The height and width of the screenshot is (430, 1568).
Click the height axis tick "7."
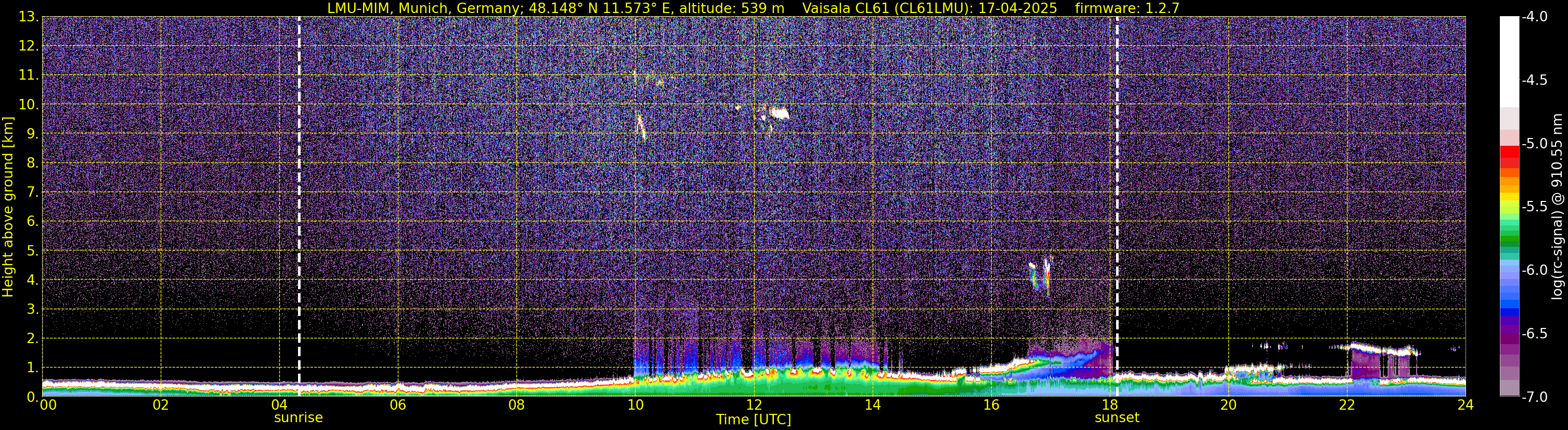(x=32, y=192)
